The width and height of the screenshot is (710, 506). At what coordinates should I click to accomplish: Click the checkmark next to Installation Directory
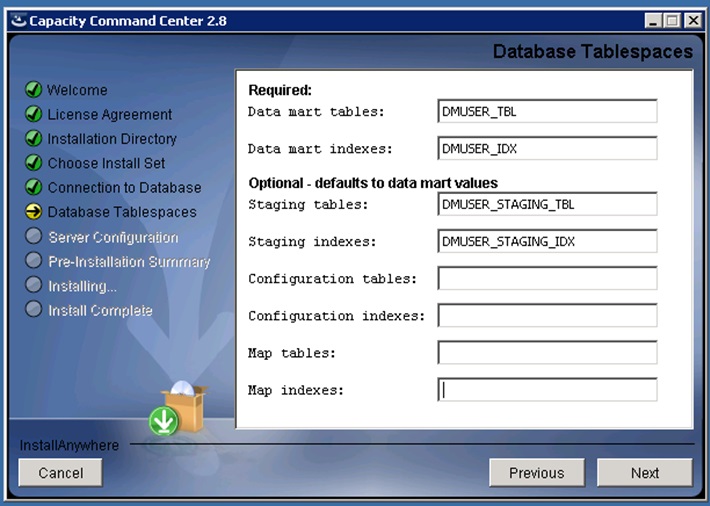tap(34, 138)
